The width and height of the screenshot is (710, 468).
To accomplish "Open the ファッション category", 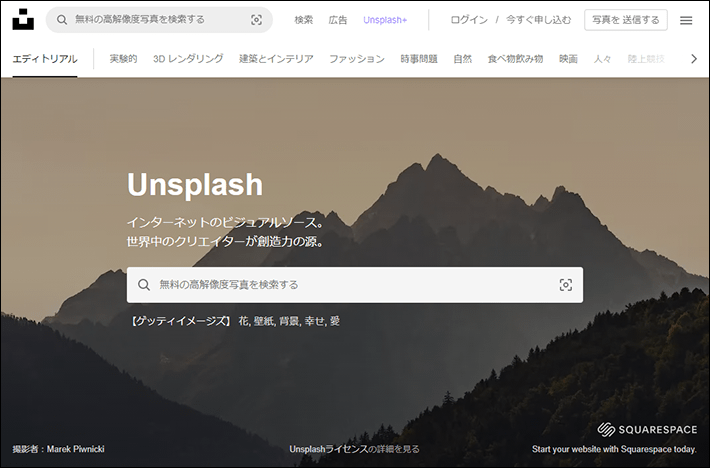I will [357, 59].
